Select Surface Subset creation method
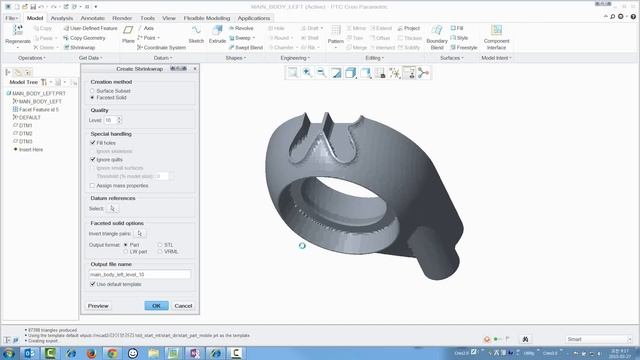 pos(92,91)
